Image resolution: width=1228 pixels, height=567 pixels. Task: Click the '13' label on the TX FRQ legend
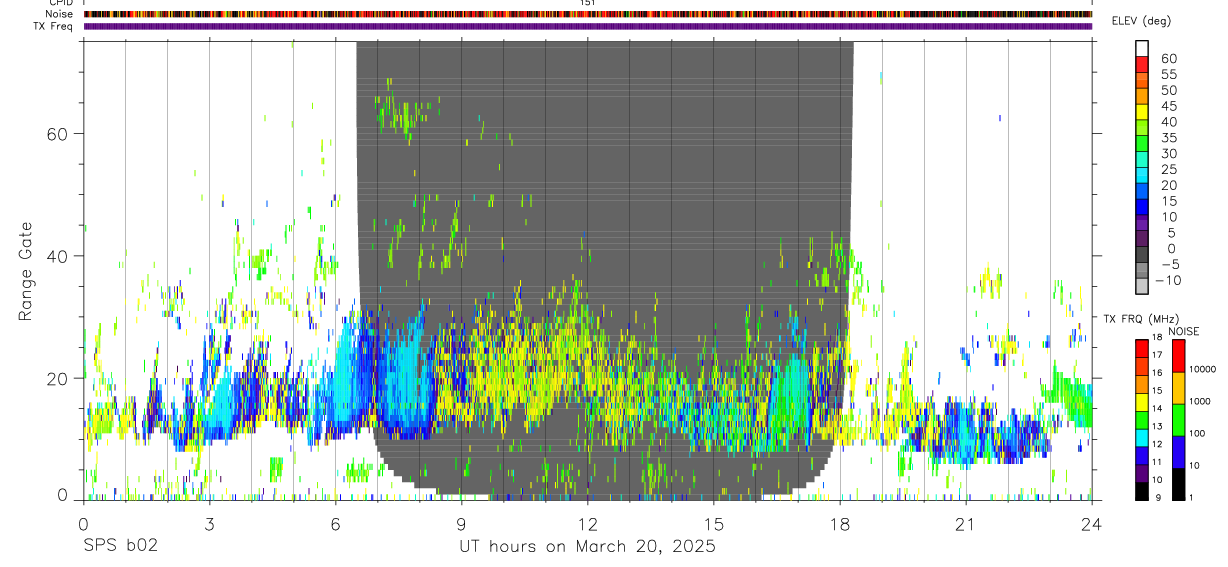pyautogui.click(x=1157, y=426)
